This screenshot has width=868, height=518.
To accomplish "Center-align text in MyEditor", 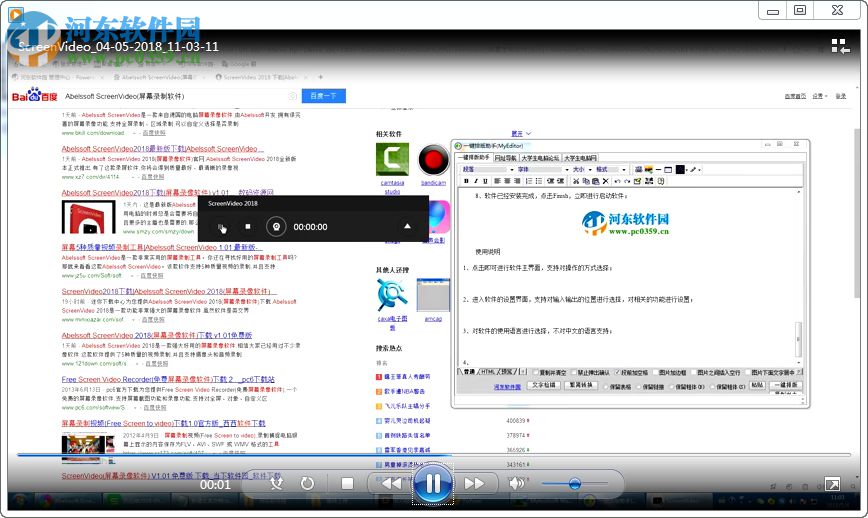I will pos(507,181).
